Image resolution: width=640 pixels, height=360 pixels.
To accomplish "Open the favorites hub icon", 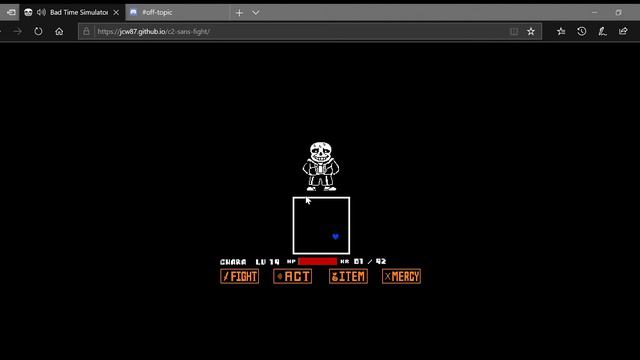I will 561,31.
